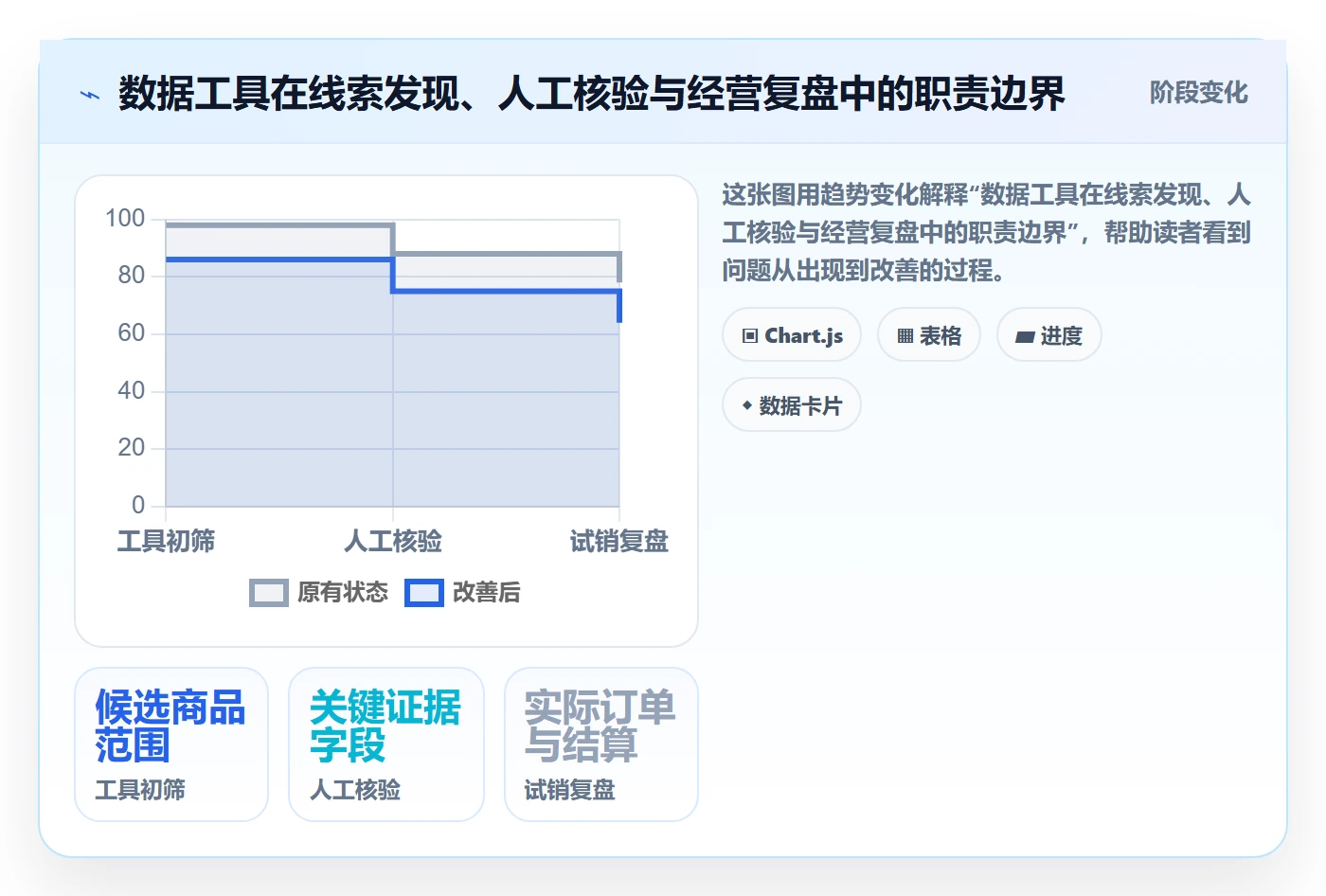Select the 进度 tag

pyautogui.click(x=1049, y=335)
